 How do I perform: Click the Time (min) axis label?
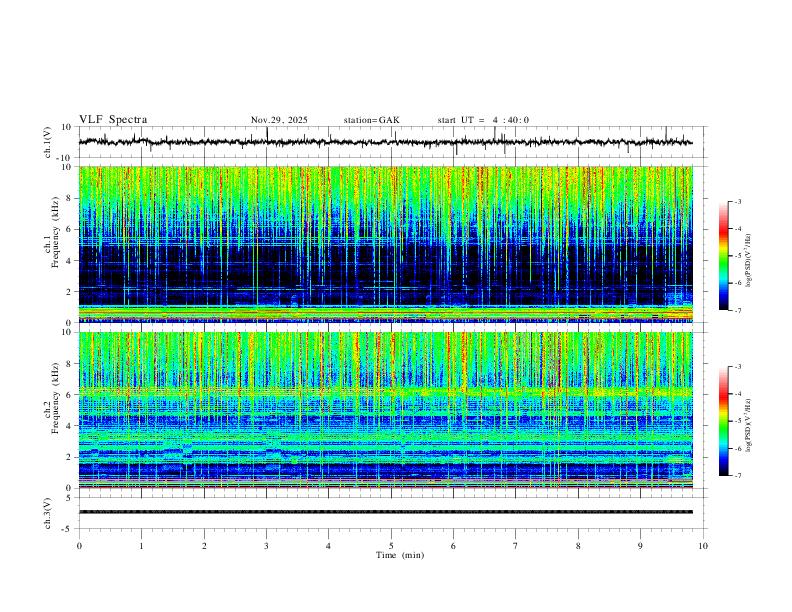(400, 555)
